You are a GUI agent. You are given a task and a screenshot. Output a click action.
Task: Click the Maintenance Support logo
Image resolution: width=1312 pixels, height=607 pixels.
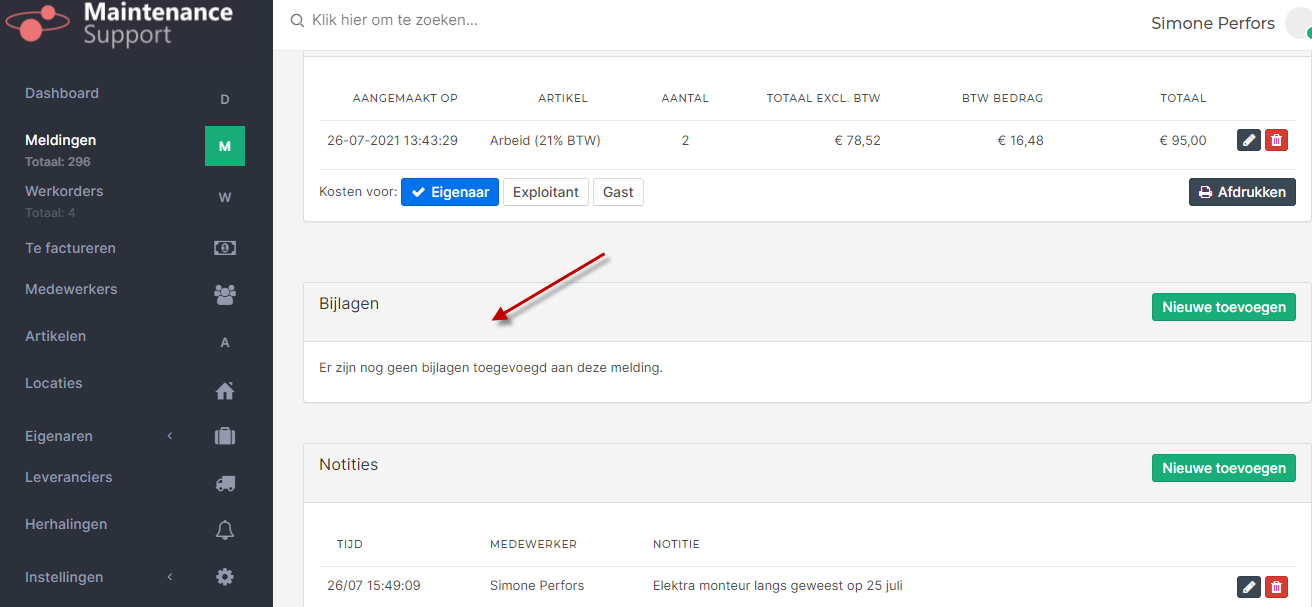click(120, 24)
